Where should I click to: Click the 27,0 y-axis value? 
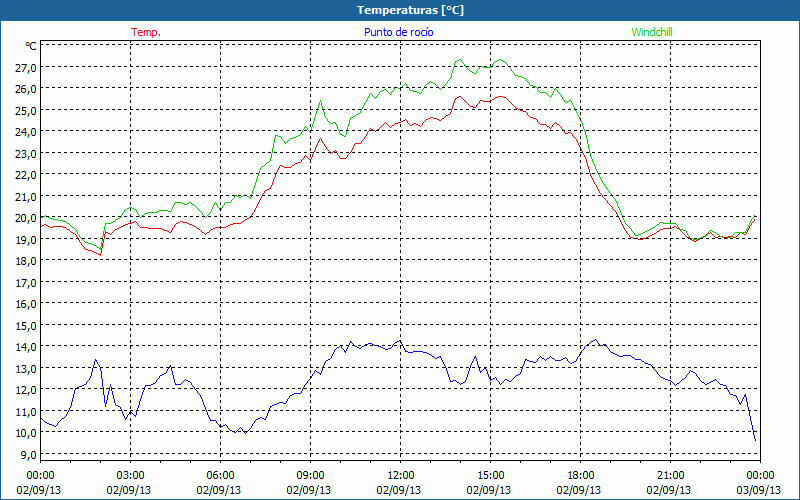pos(27,68)
